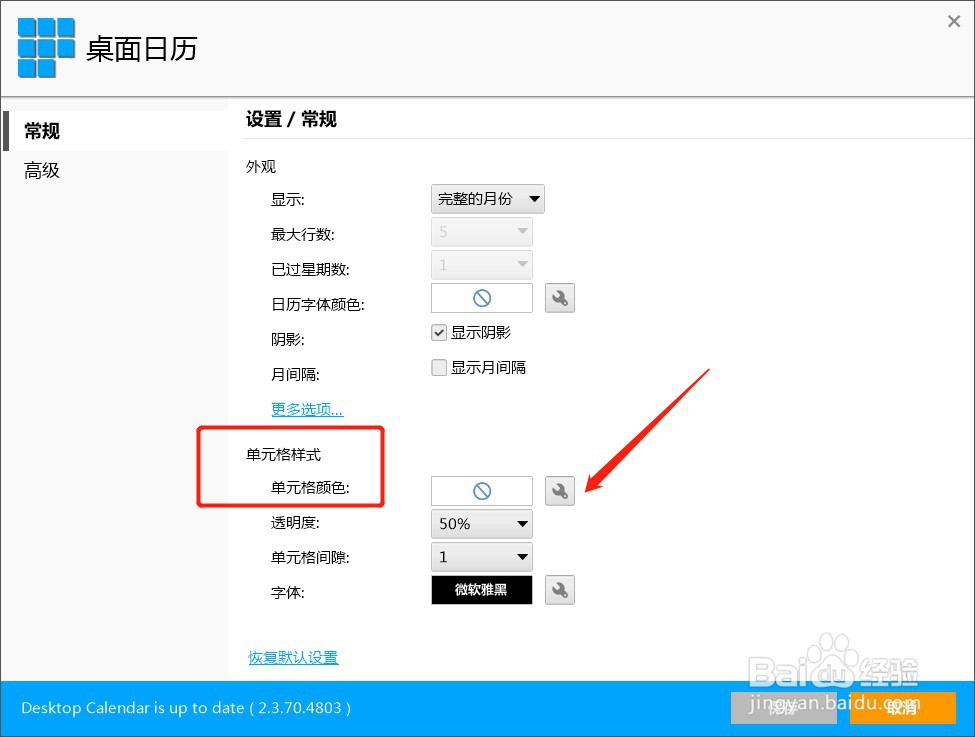The width and height of the screenshot is (975, 737).
Task: Click the 恢复默认设置 link
Action: coord(292,657)
